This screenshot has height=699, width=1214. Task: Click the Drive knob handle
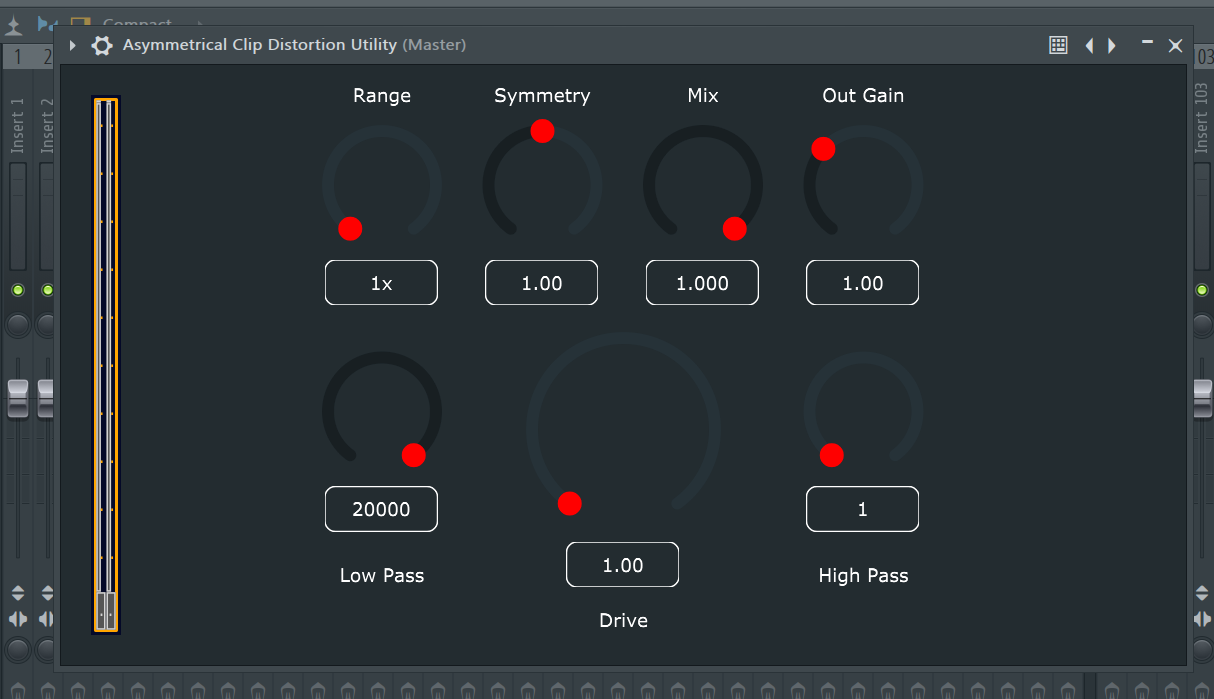[x=570, y=503]
